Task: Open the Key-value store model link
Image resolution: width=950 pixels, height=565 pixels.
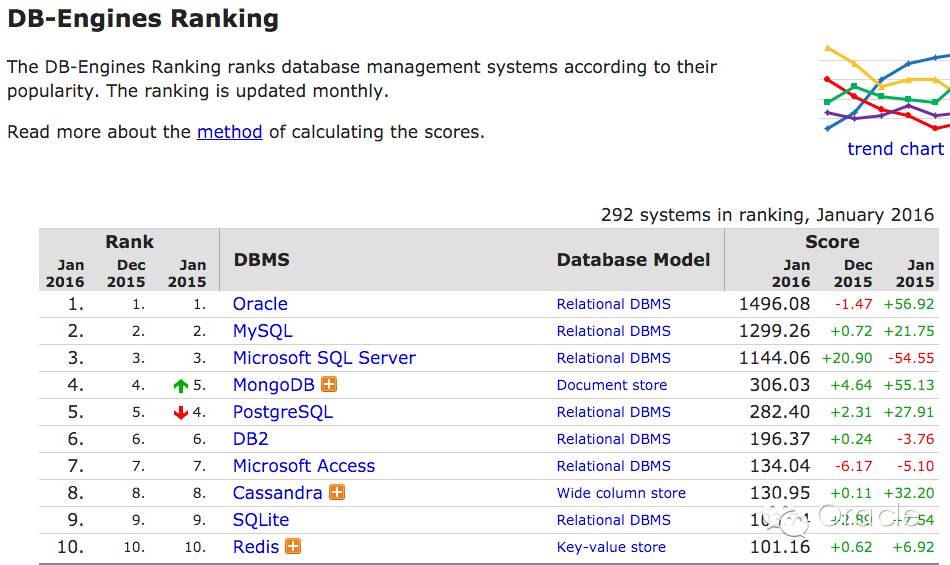Action: pyautogui.click(x=611, y=547)
